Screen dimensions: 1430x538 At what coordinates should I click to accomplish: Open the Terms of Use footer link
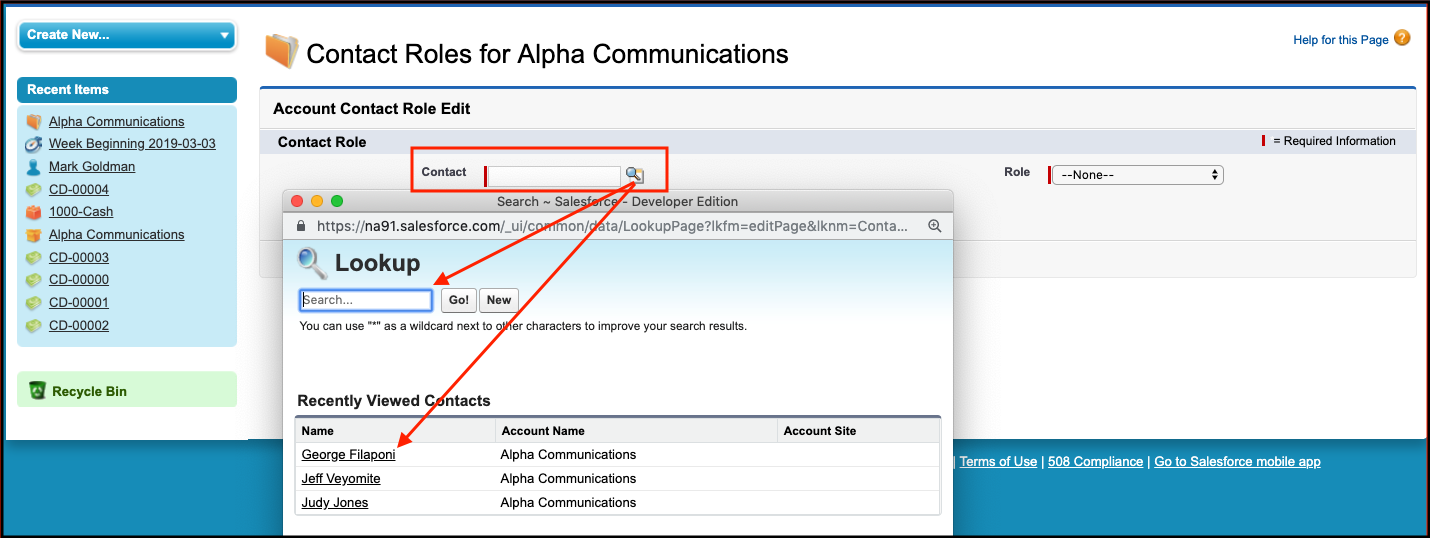(x=998, y=461)
